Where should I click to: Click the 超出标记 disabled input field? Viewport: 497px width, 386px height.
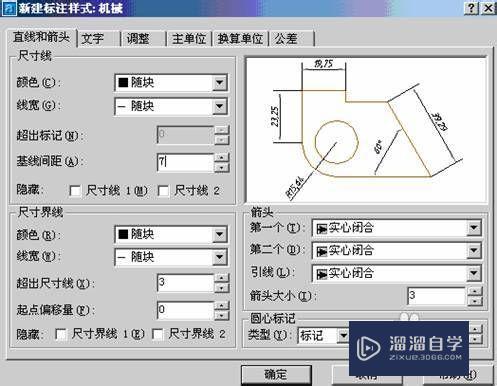point(185,135)
